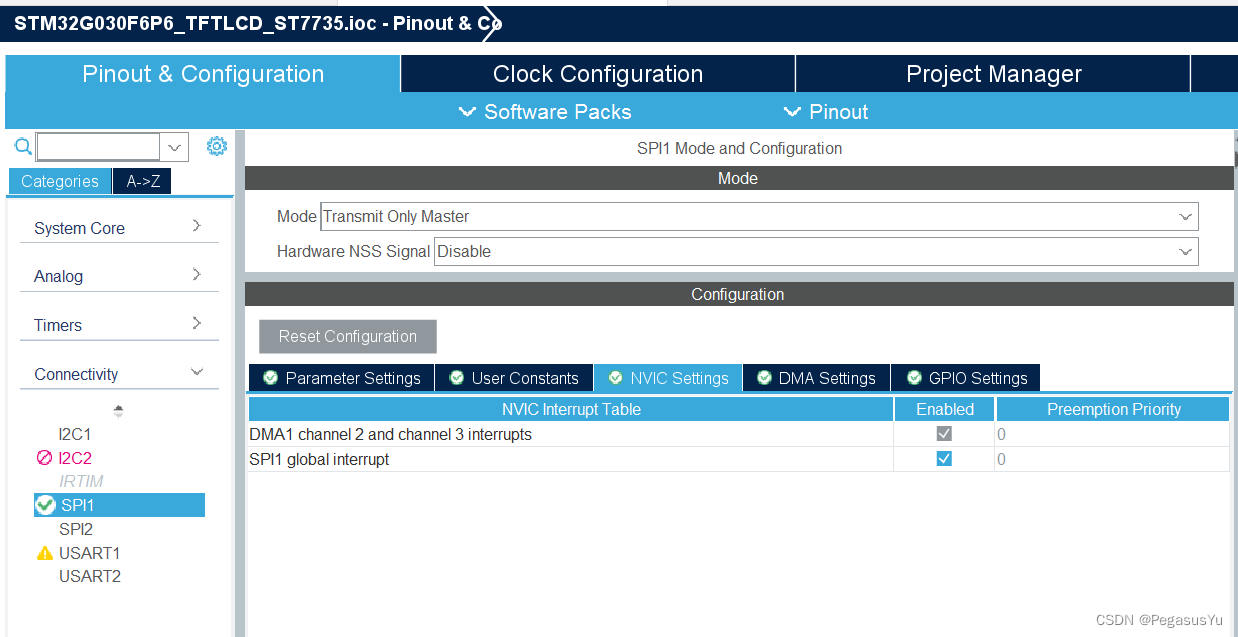Select USART2 in the peripheral list

click(90, 576)
